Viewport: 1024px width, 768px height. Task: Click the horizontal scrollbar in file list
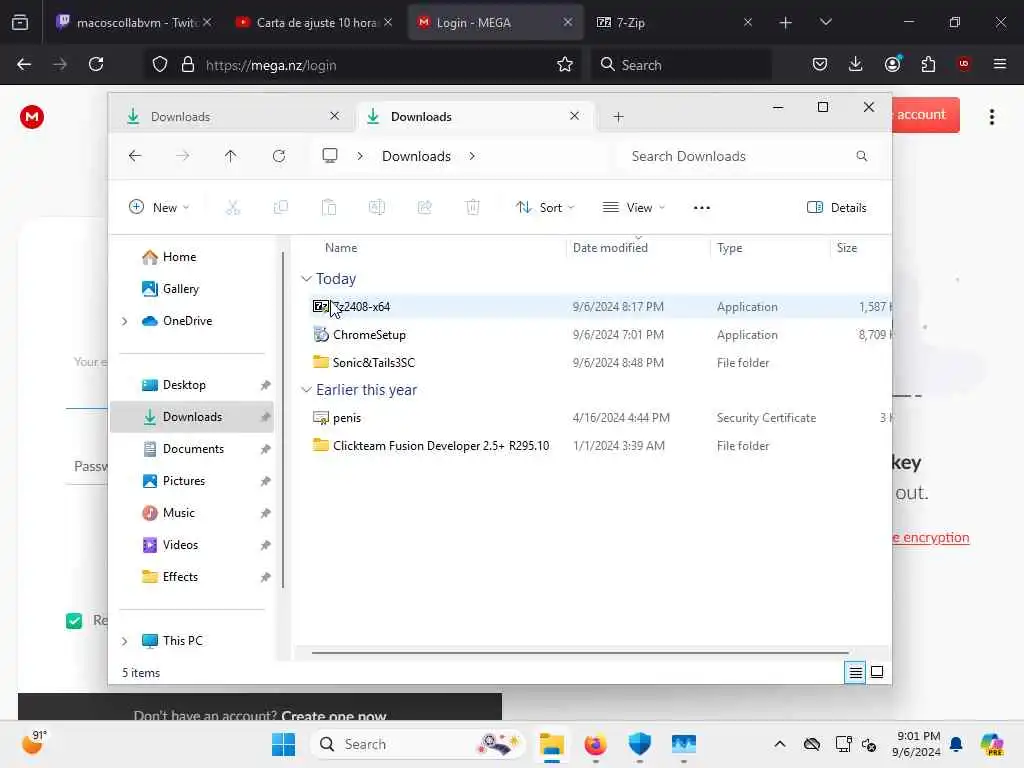coord(580,652)
